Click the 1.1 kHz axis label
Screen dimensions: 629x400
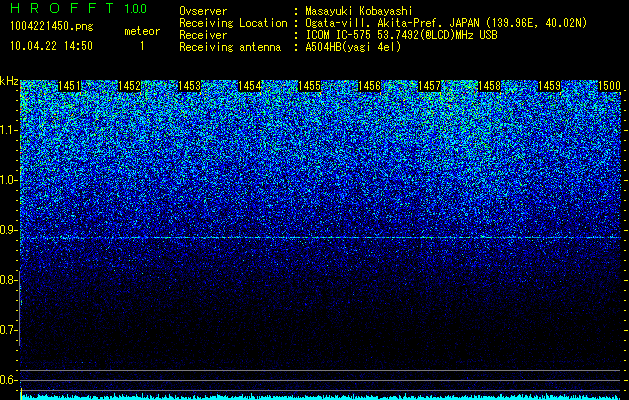pyautogui.click(x=8, y=130)
